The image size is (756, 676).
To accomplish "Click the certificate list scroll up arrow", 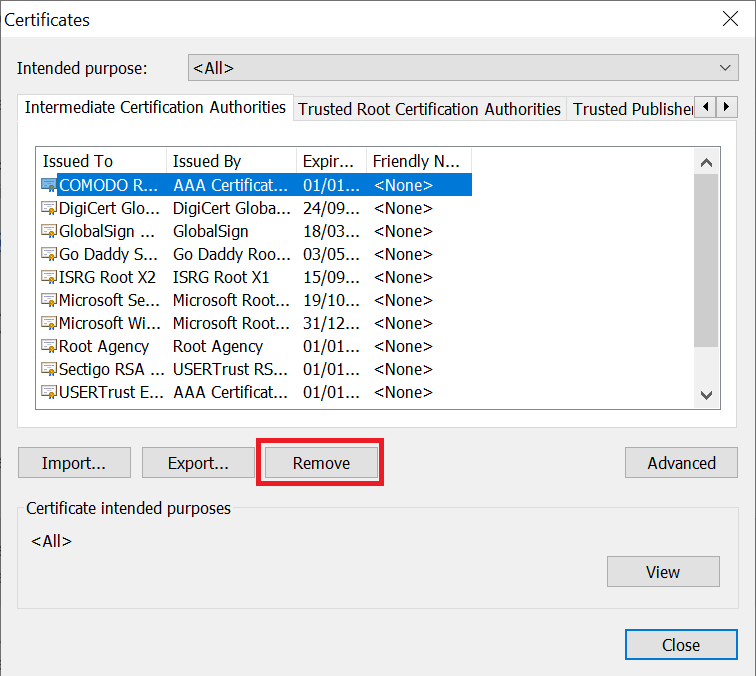I will click(706, 162).
